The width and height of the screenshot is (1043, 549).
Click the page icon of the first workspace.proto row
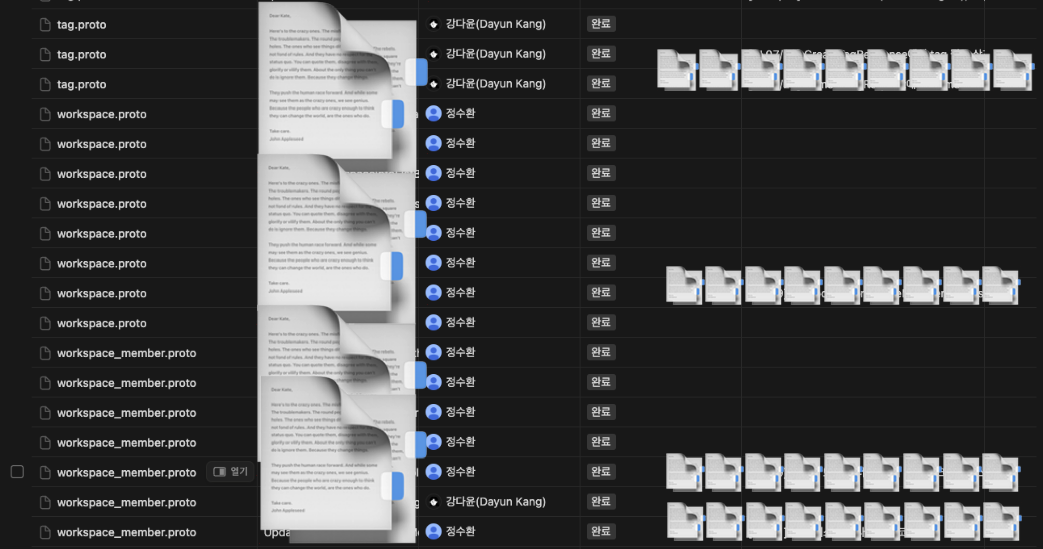45,114
